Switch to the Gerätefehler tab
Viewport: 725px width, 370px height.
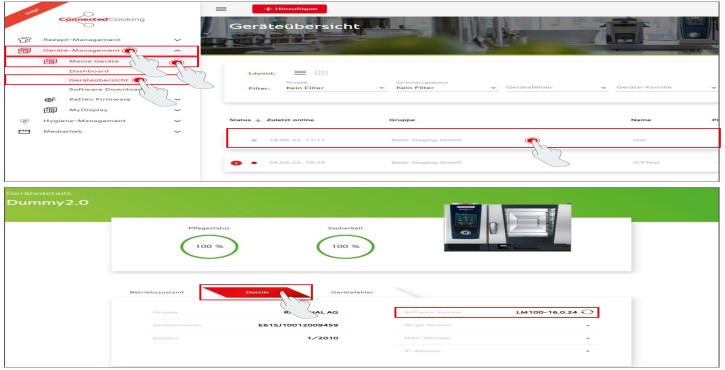click(x=352, y=292)
